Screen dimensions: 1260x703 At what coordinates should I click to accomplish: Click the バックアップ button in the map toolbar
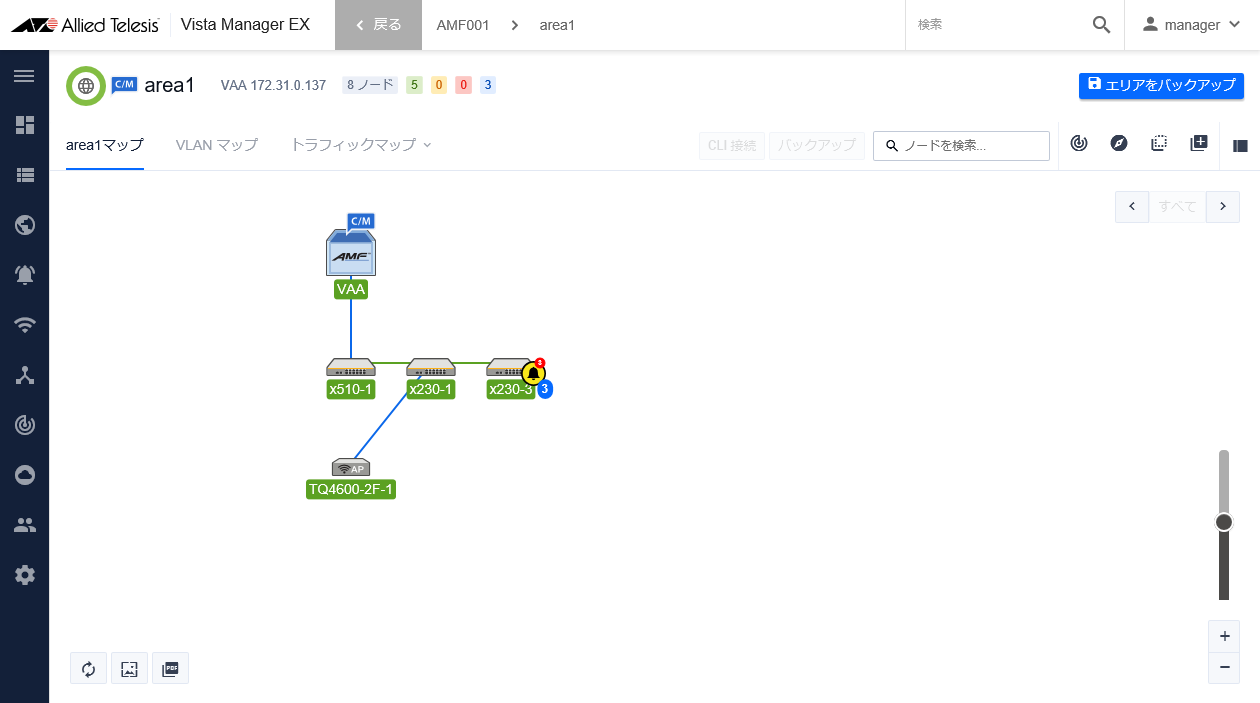[817, 145]
